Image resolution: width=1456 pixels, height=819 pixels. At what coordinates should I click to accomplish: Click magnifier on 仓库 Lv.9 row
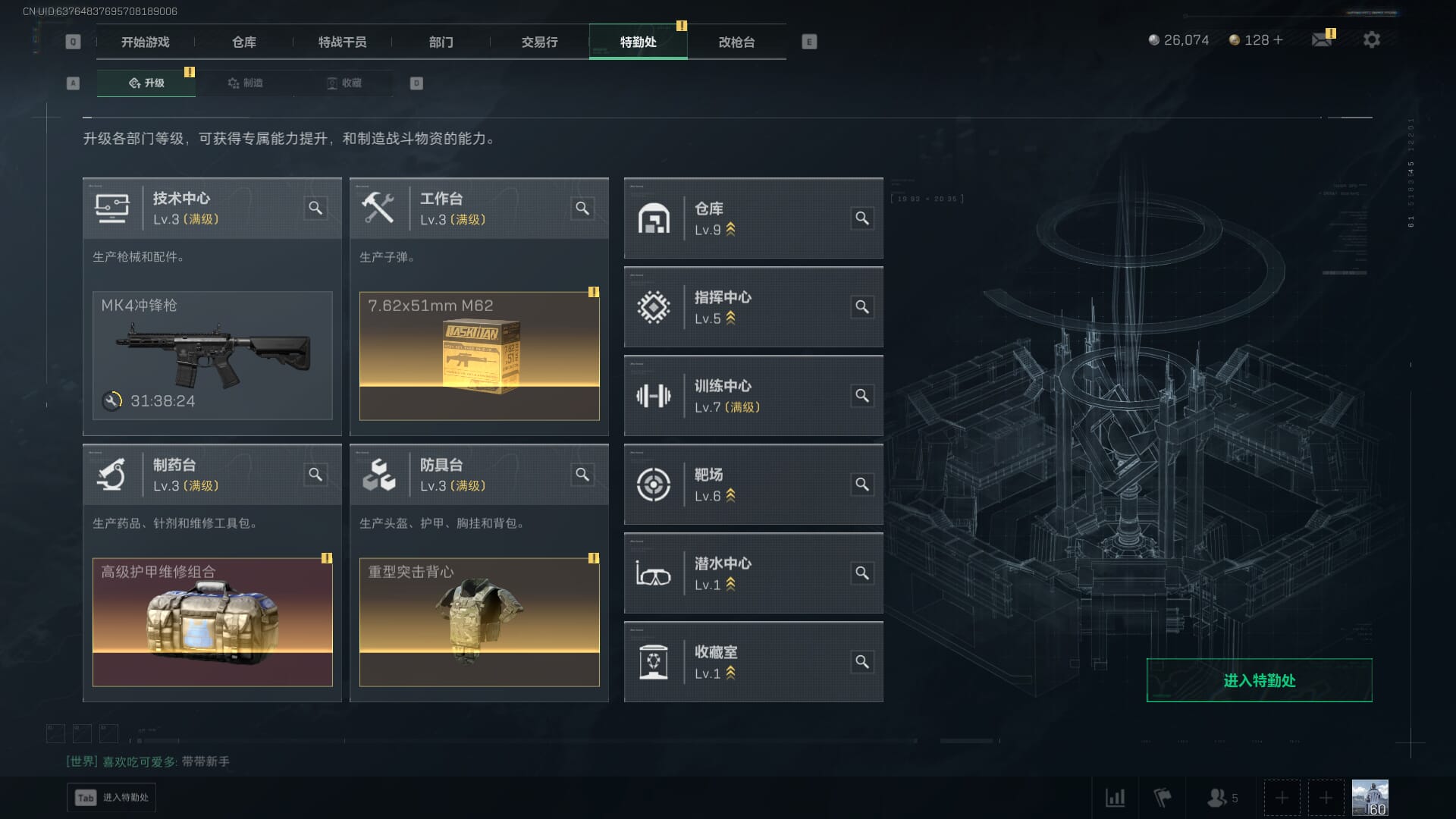[x=862, y=218]
